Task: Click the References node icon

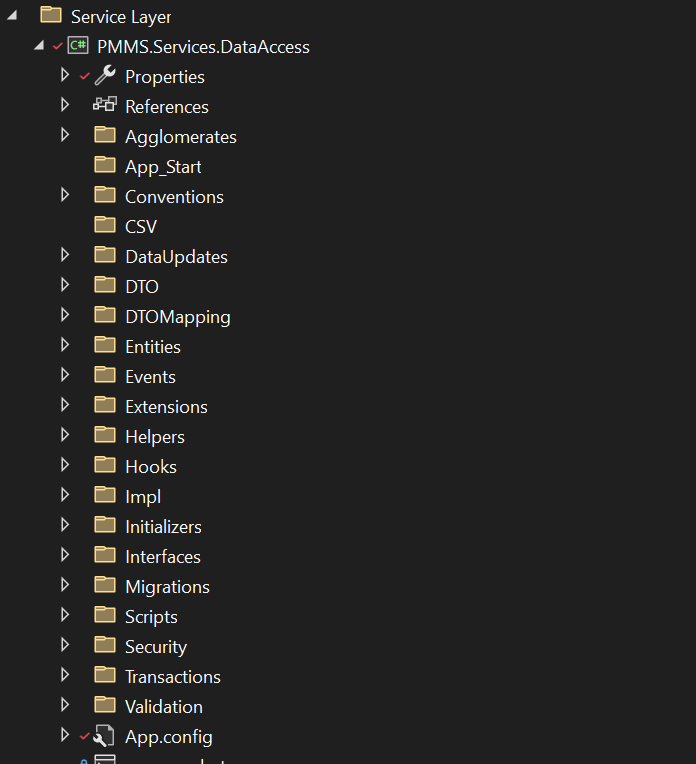Action: click(105, 105)
